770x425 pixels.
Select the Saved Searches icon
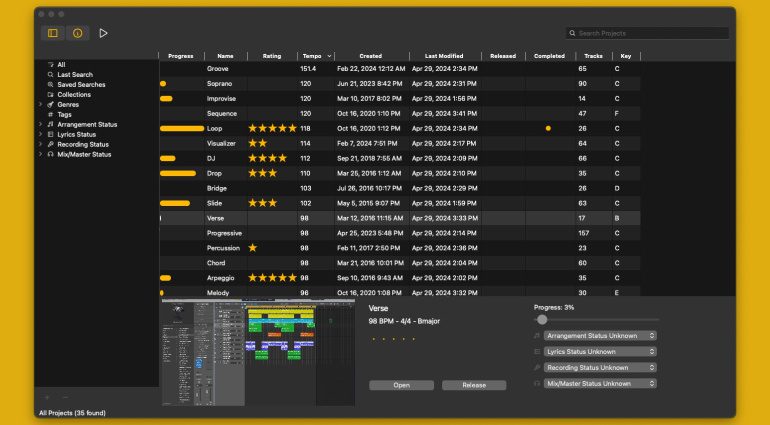point(50,84)
